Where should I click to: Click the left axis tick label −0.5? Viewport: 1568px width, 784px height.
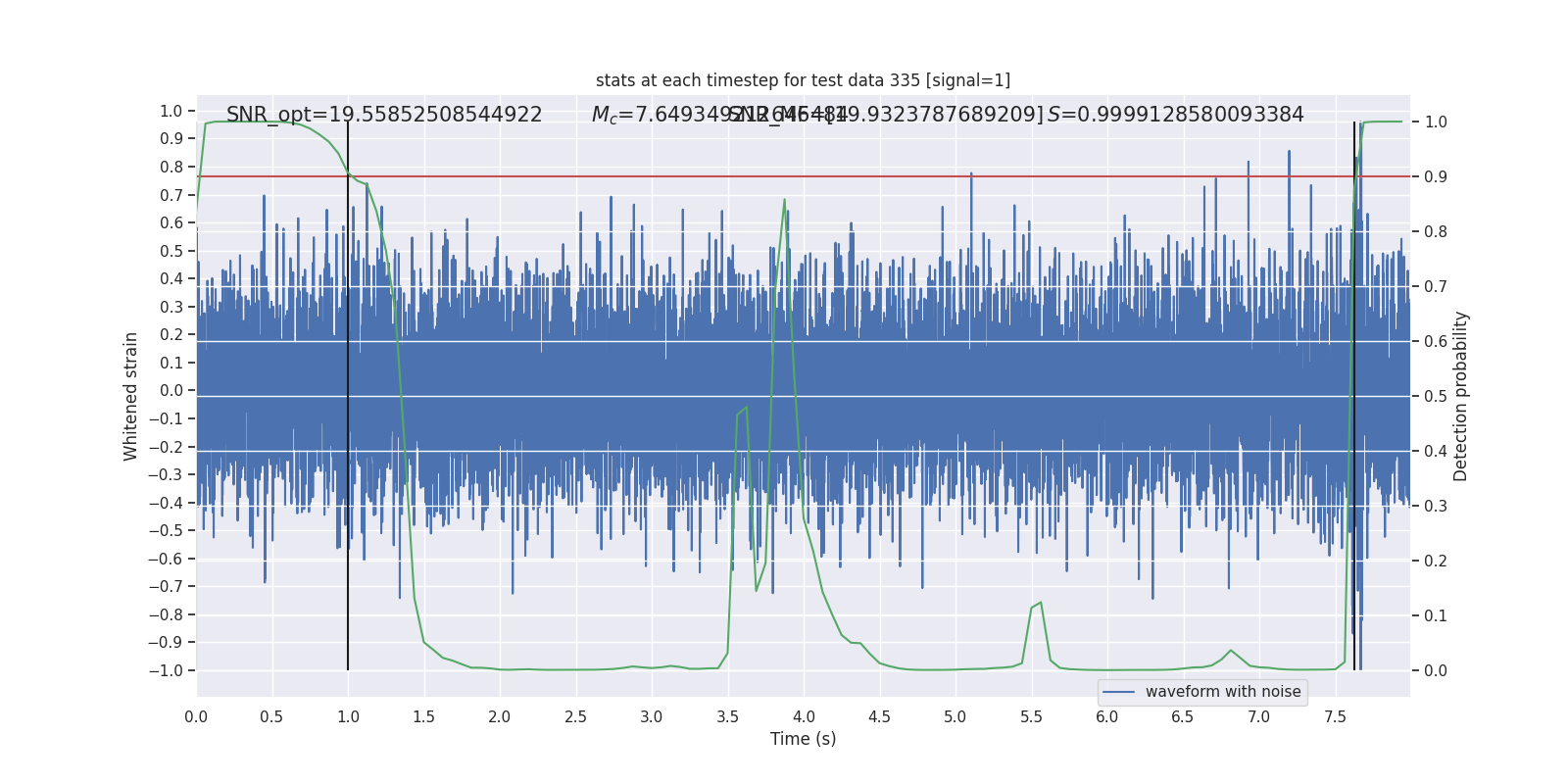point(166,530)
